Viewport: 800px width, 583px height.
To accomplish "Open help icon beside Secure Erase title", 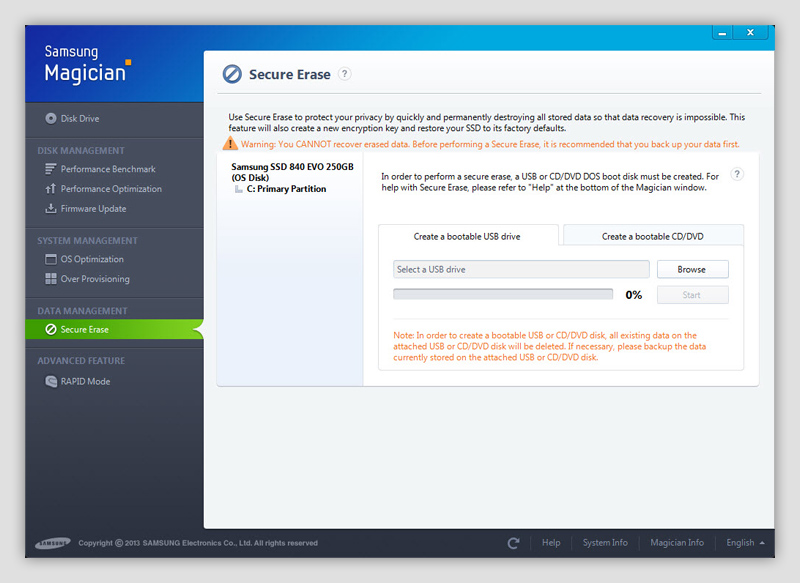I will (345, 74).
